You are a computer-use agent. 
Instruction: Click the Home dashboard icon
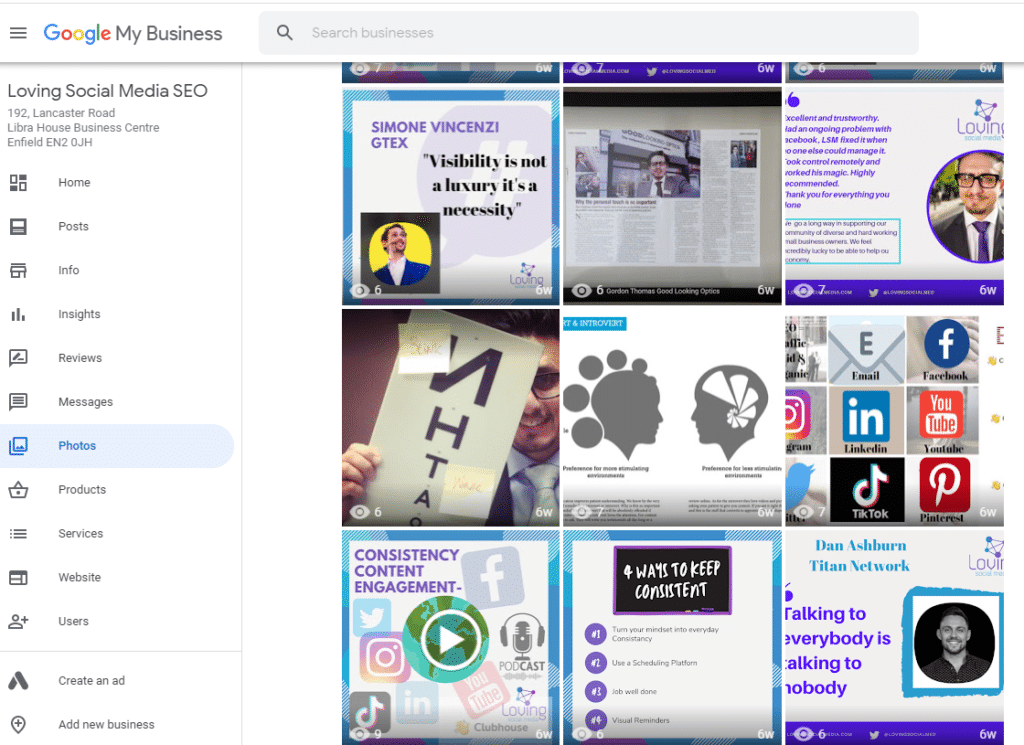click(18, 183)
